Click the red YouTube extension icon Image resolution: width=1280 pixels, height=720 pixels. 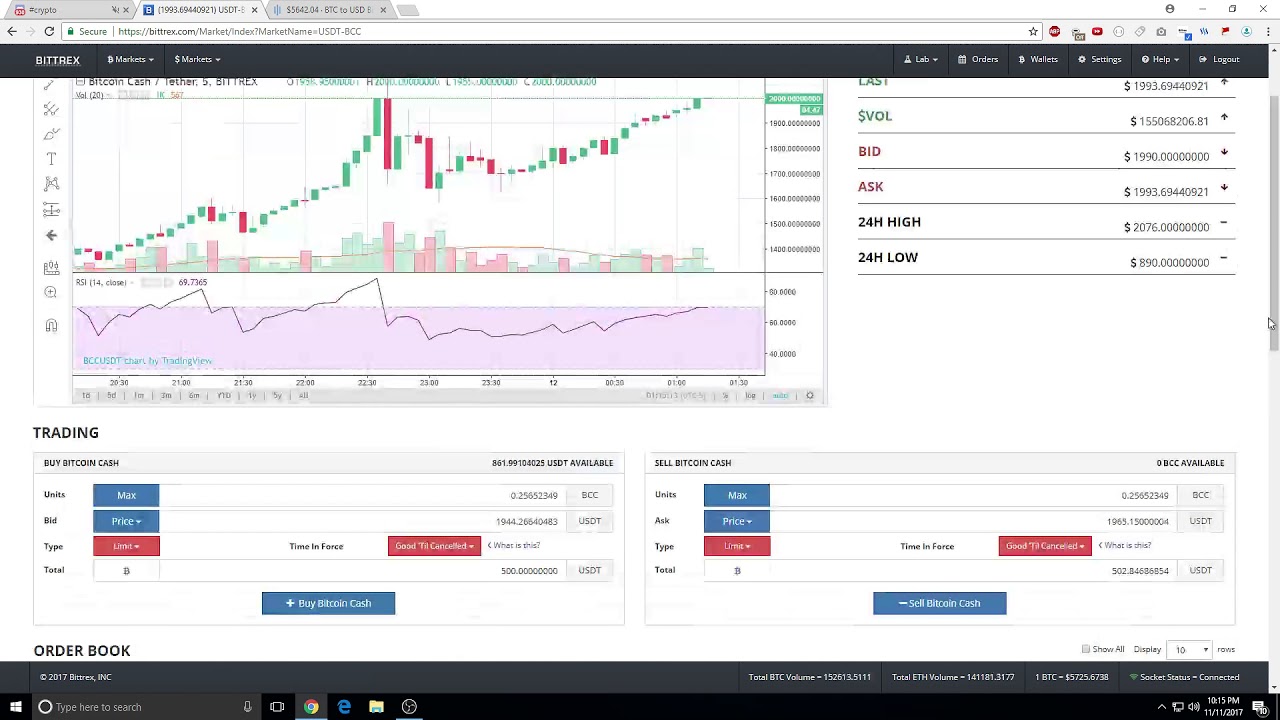(x=1097, y=31)
